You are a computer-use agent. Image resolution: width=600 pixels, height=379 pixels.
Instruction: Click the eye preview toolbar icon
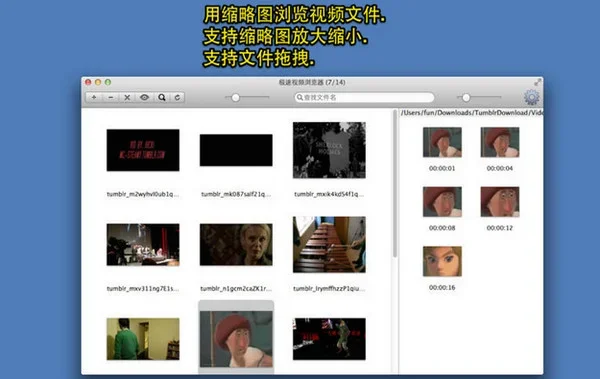[x=144, y=97]
